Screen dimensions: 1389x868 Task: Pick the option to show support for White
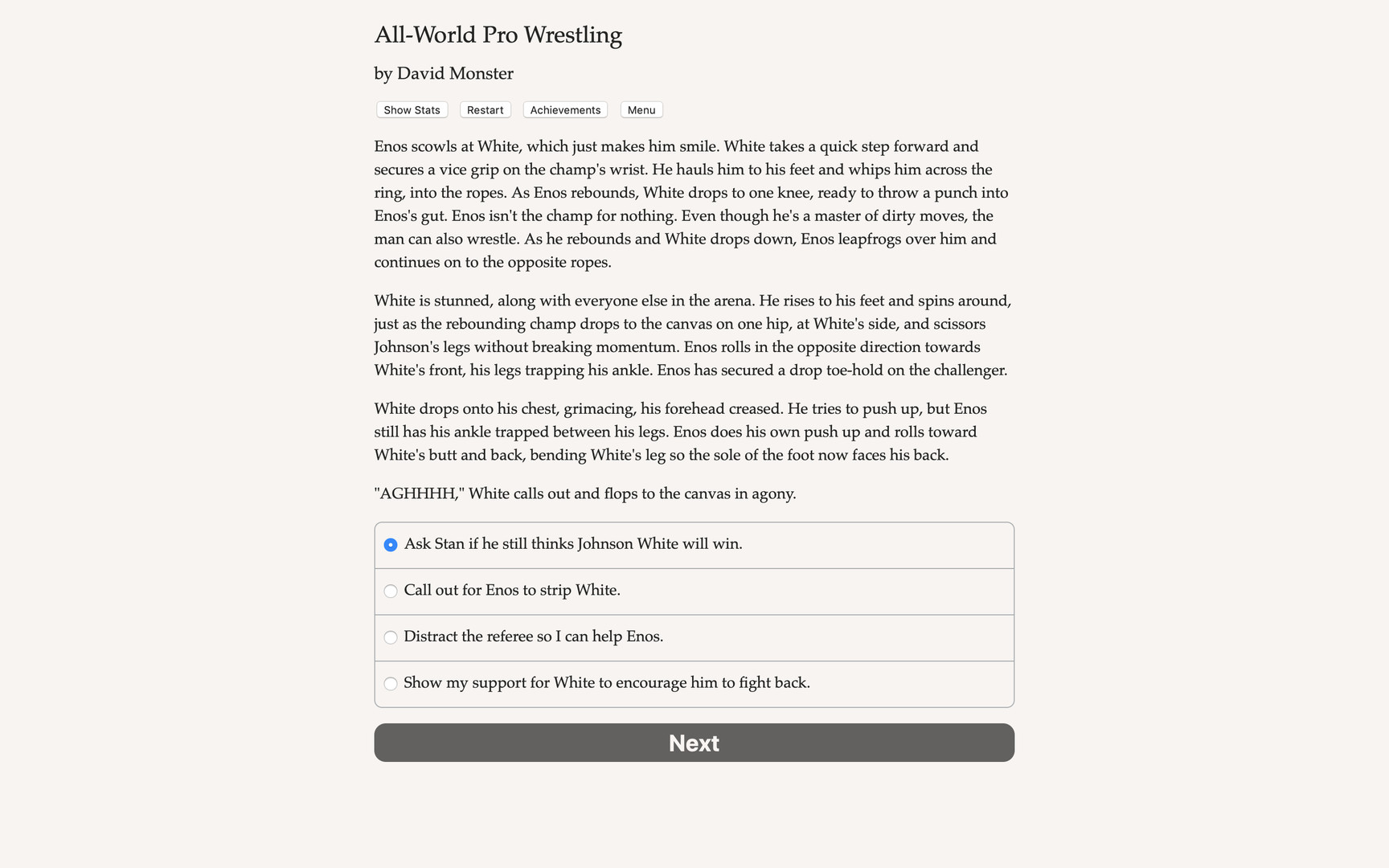tap(607, 682)
